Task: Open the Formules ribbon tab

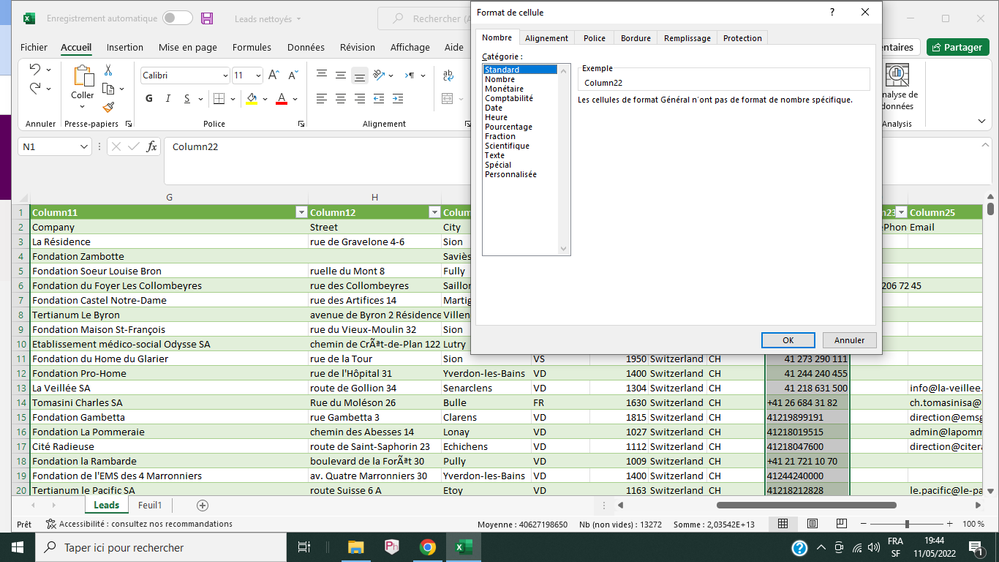Action: [x=251, y=47]
